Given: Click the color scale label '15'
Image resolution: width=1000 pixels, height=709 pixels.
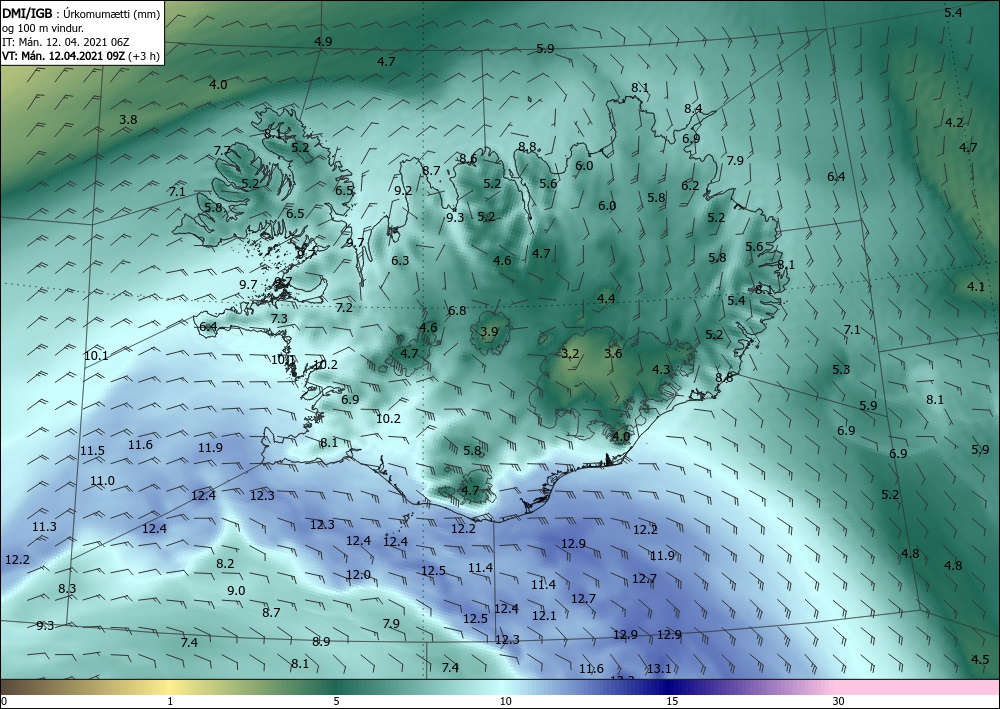Looking at the screenshot, I should coord(672,701).
